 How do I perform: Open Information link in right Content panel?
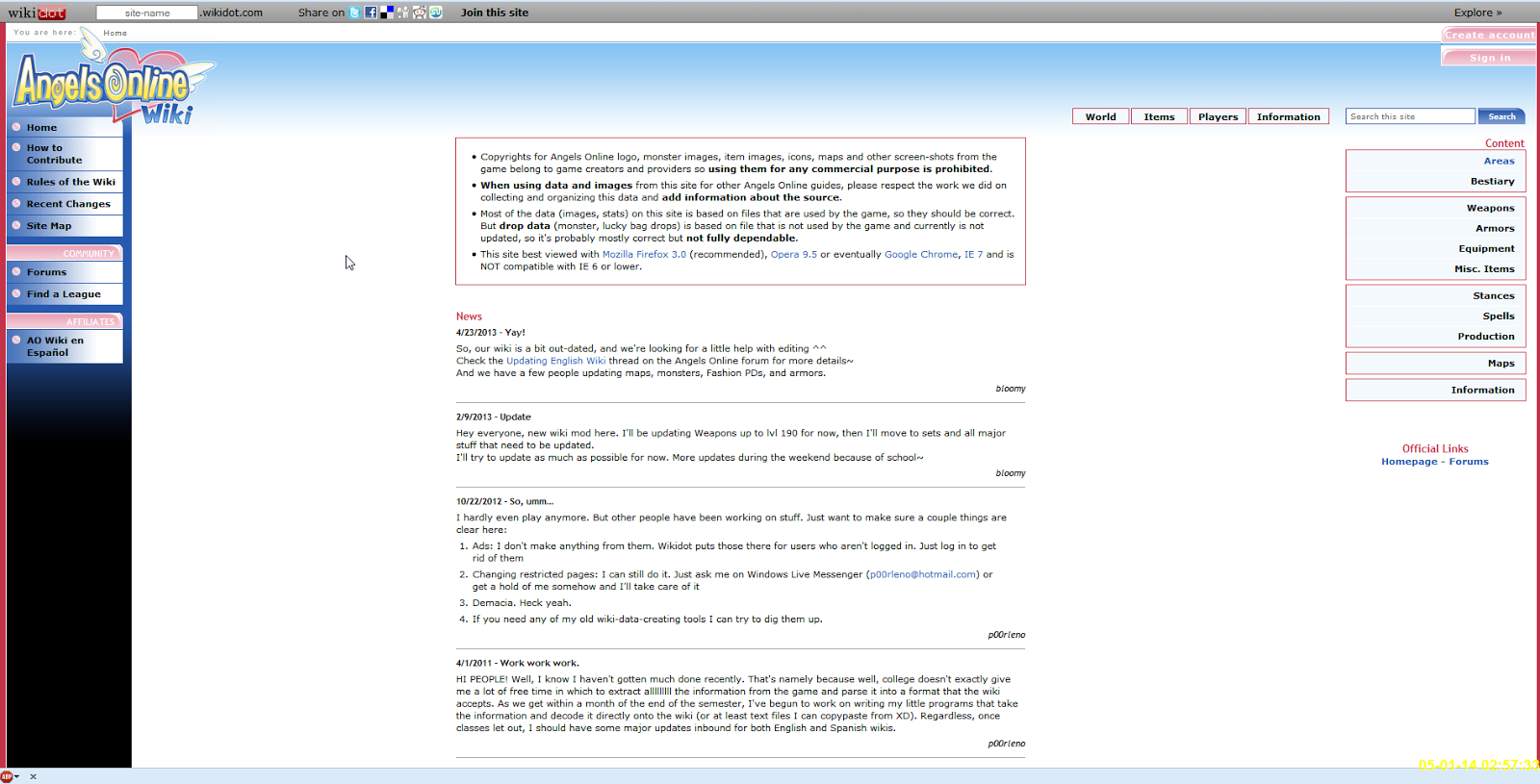1482,390
